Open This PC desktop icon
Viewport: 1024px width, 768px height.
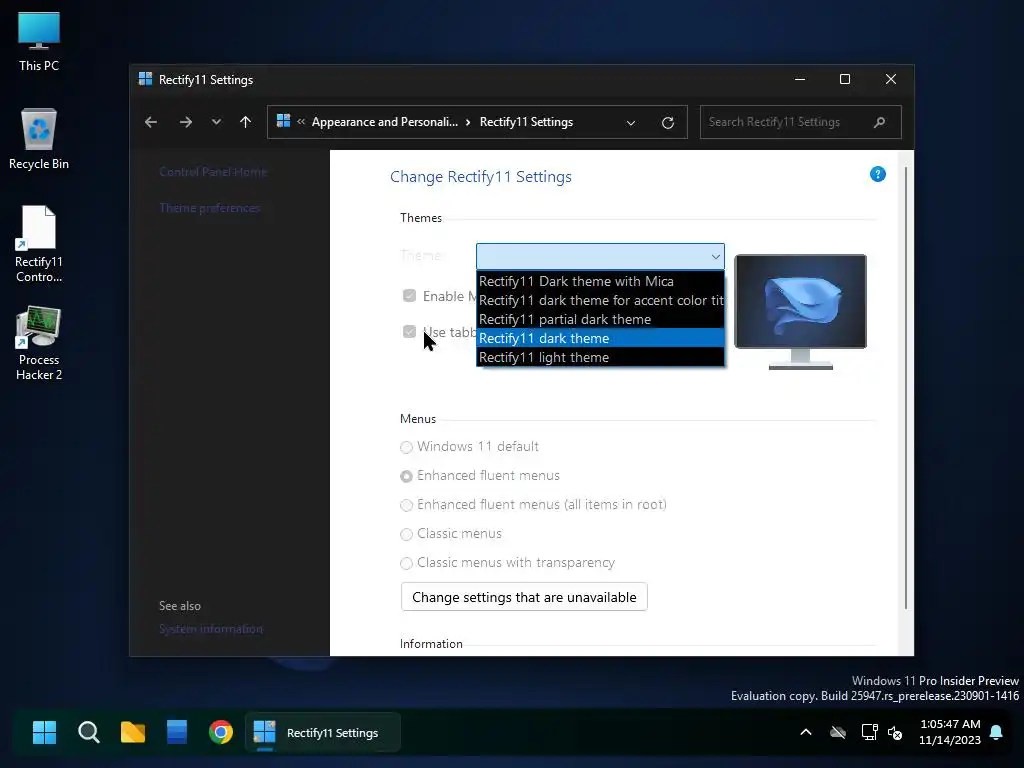pyautogui.click(x=39, y=41)
